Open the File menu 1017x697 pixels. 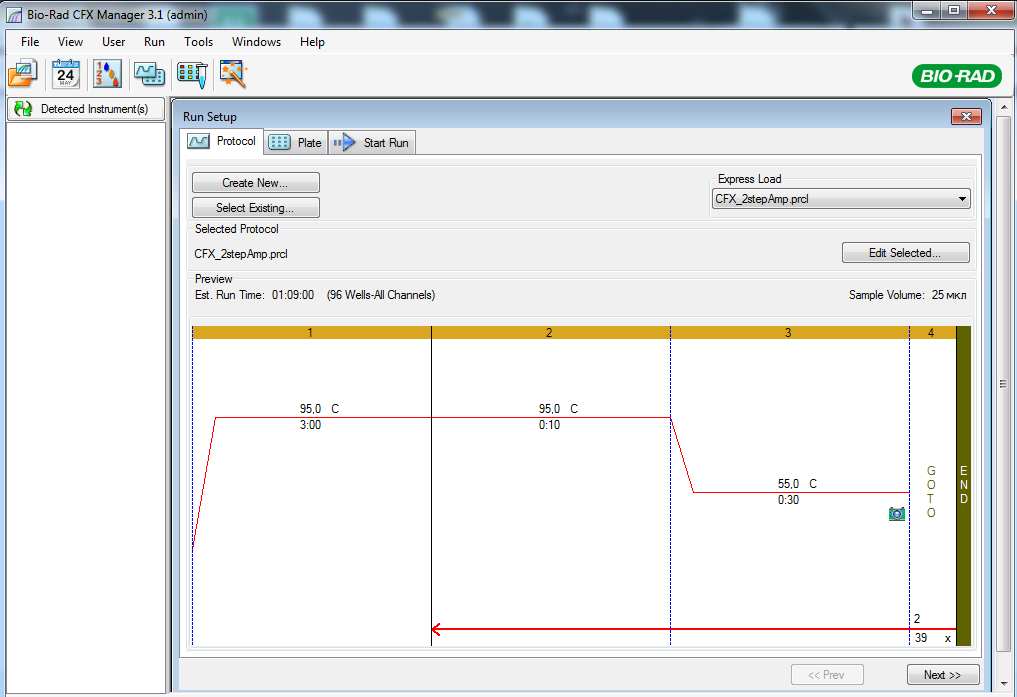[x=30, y=42]
